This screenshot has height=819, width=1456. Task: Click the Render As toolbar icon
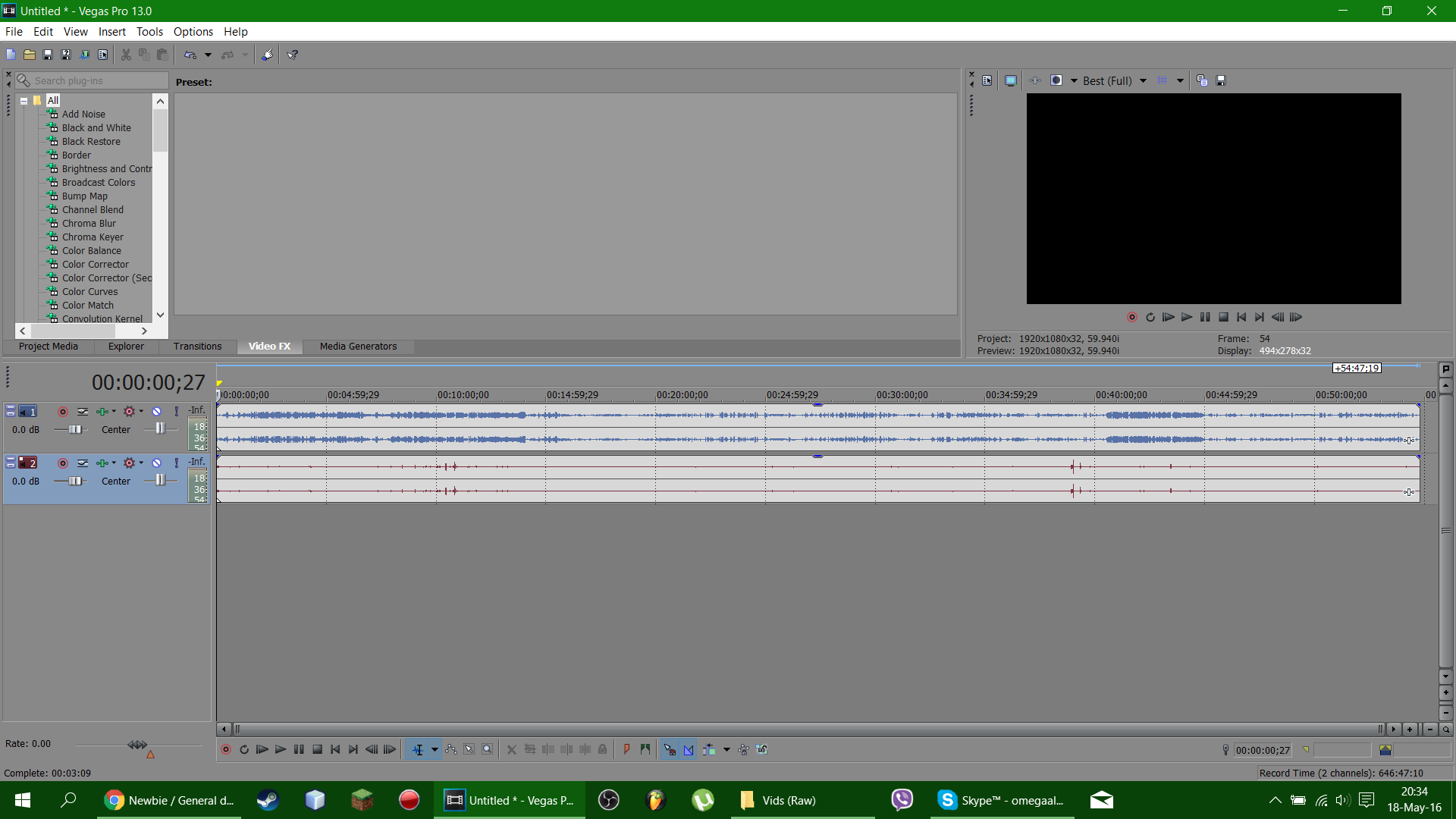pos(84,55)
